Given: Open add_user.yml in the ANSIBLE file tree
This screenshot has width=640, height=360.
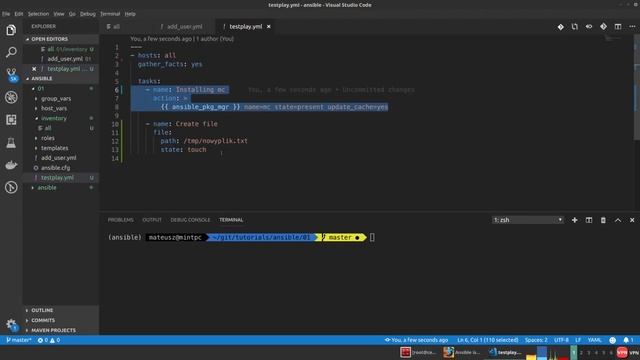Looking at the screenshot, I should (x=58, y=158).
